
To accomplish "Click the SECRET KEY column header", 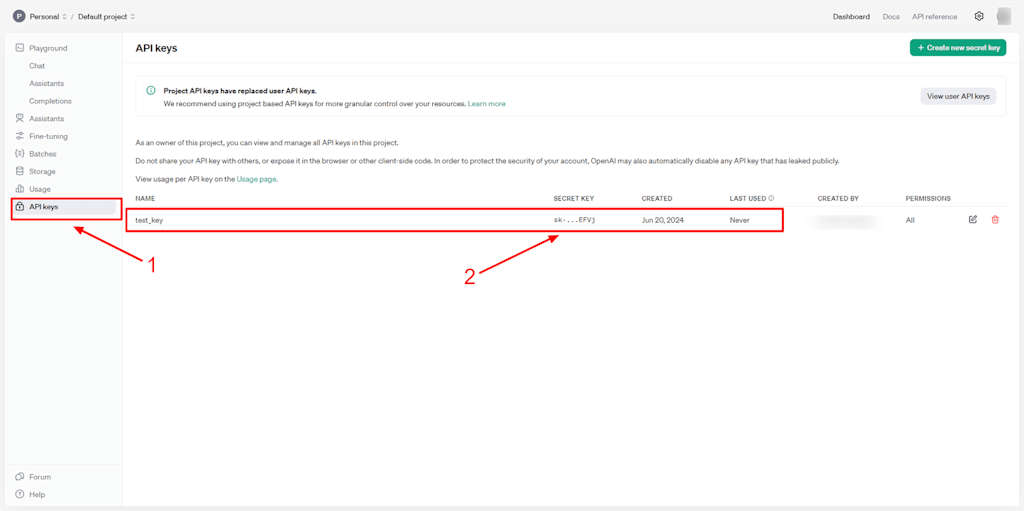I will (573, 198).
